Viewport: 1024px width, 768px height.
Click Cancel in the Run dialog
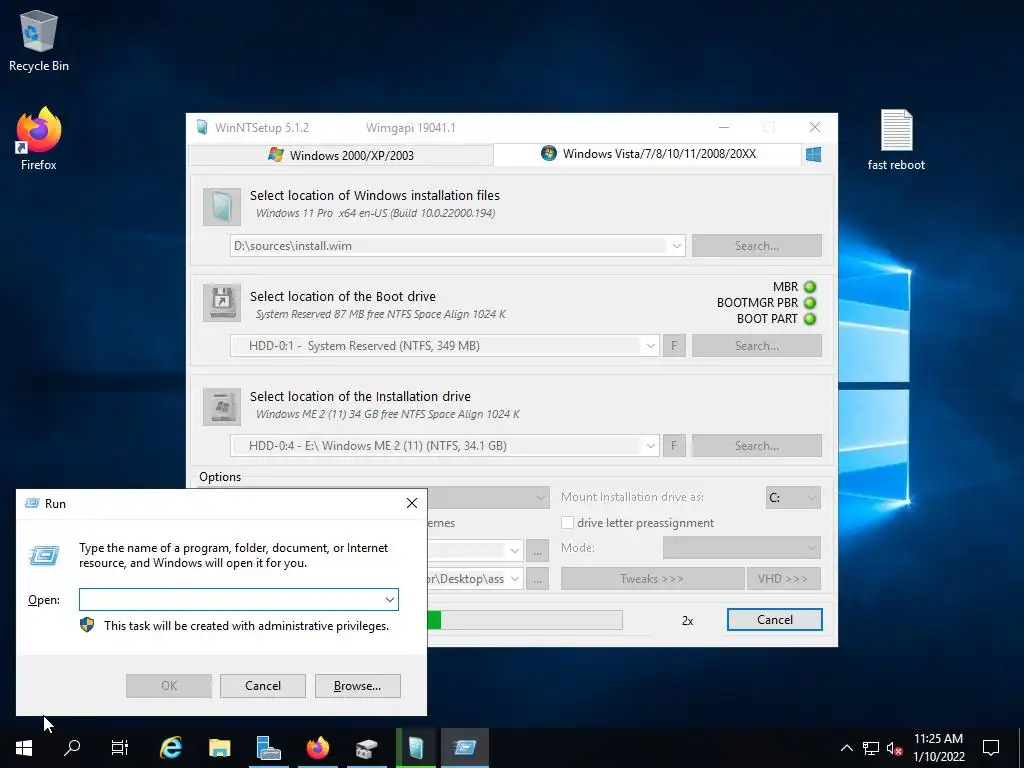(263, 686)
